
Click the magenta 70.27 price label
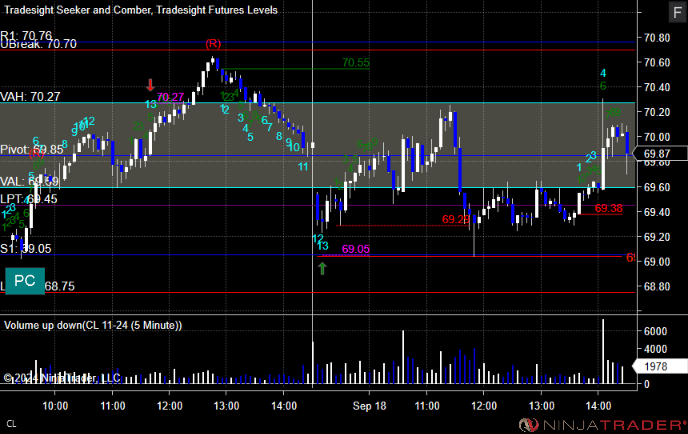click(170, 97)
